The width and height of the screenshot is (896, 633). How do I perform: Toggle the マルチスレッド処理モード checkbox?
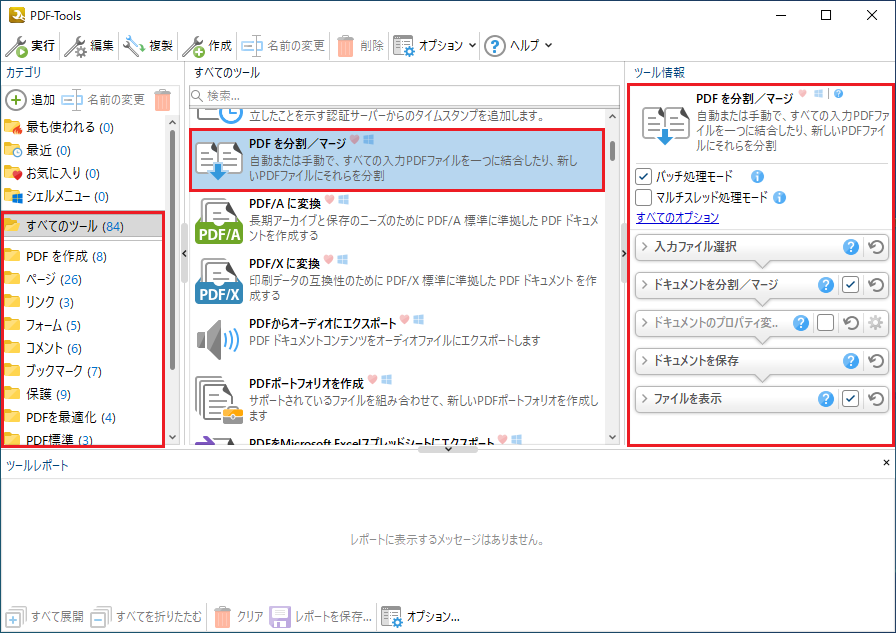tap(643, 198)
